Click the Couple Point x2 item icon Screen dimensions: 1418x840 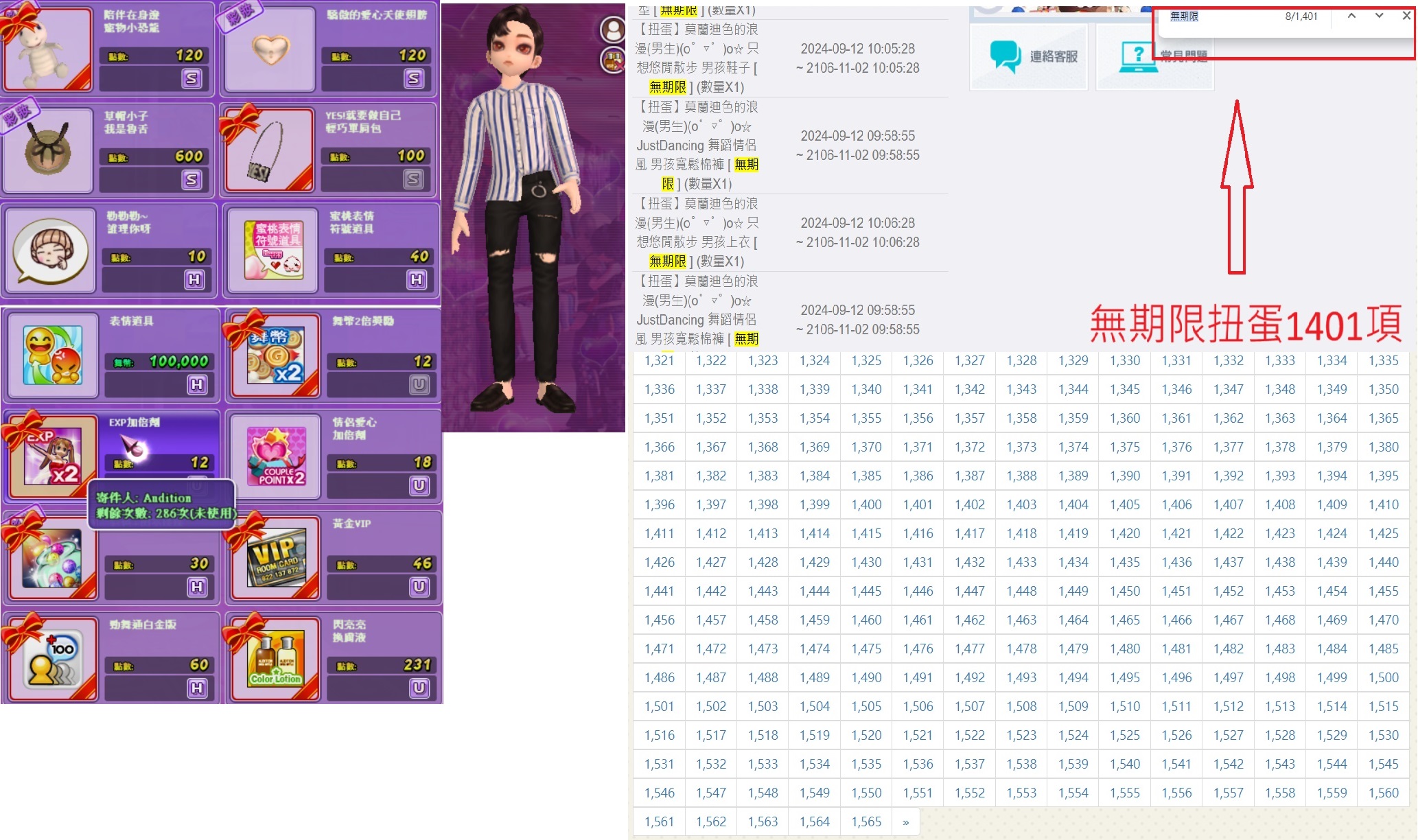pos(276,457)
